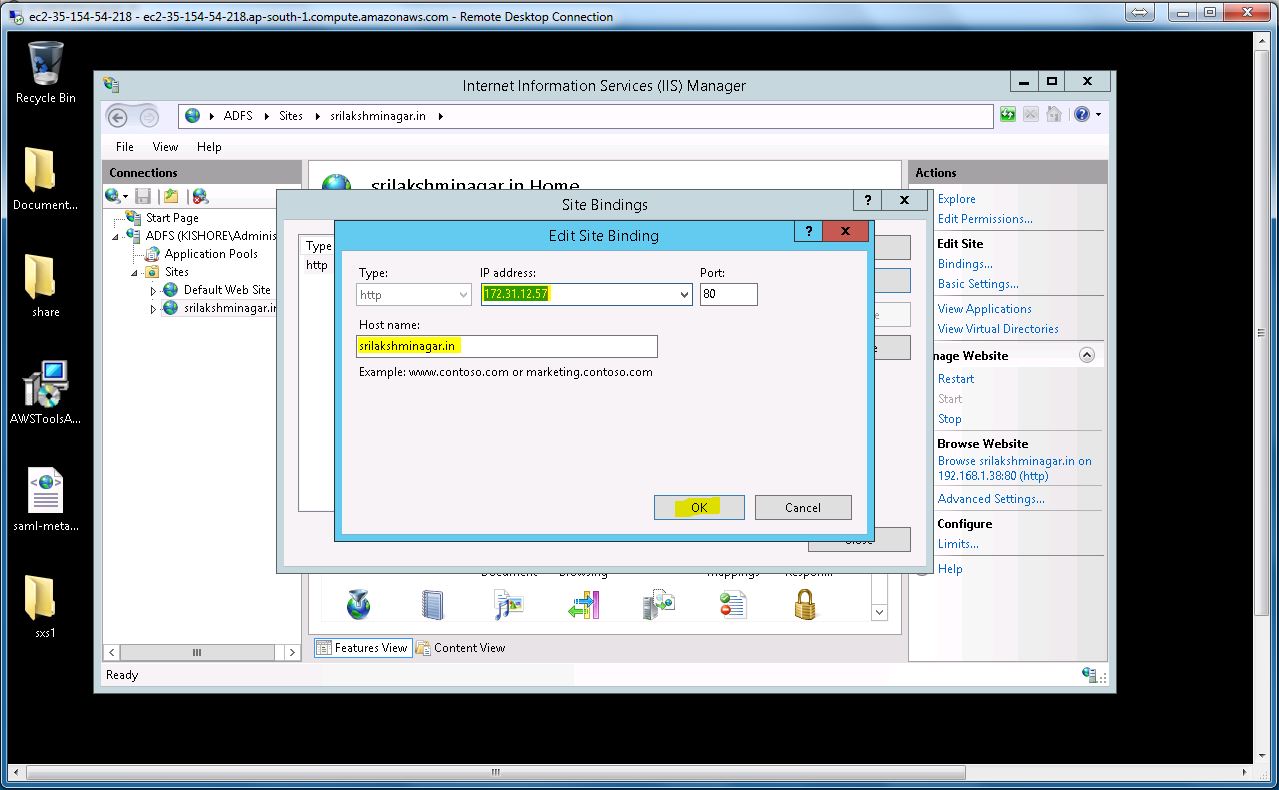Click the IIS back navigation arrow
Screen dimensions: 1279x790
118,117
